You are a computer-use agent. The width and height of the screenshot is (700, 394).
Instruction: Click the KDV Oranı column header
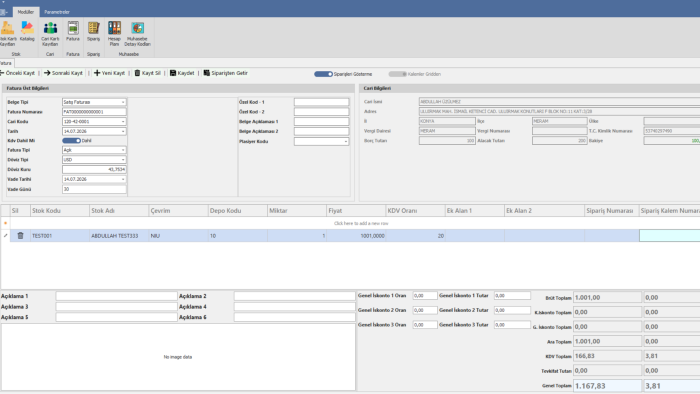[415, 211]
